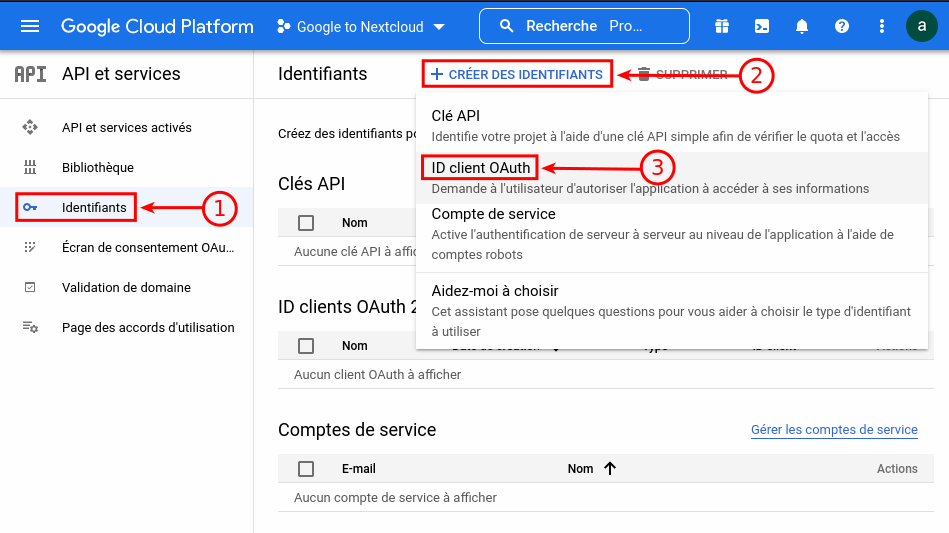Click the Identifiants page title
The height and width of the screenshot is (533, 949).
[323, 74]
